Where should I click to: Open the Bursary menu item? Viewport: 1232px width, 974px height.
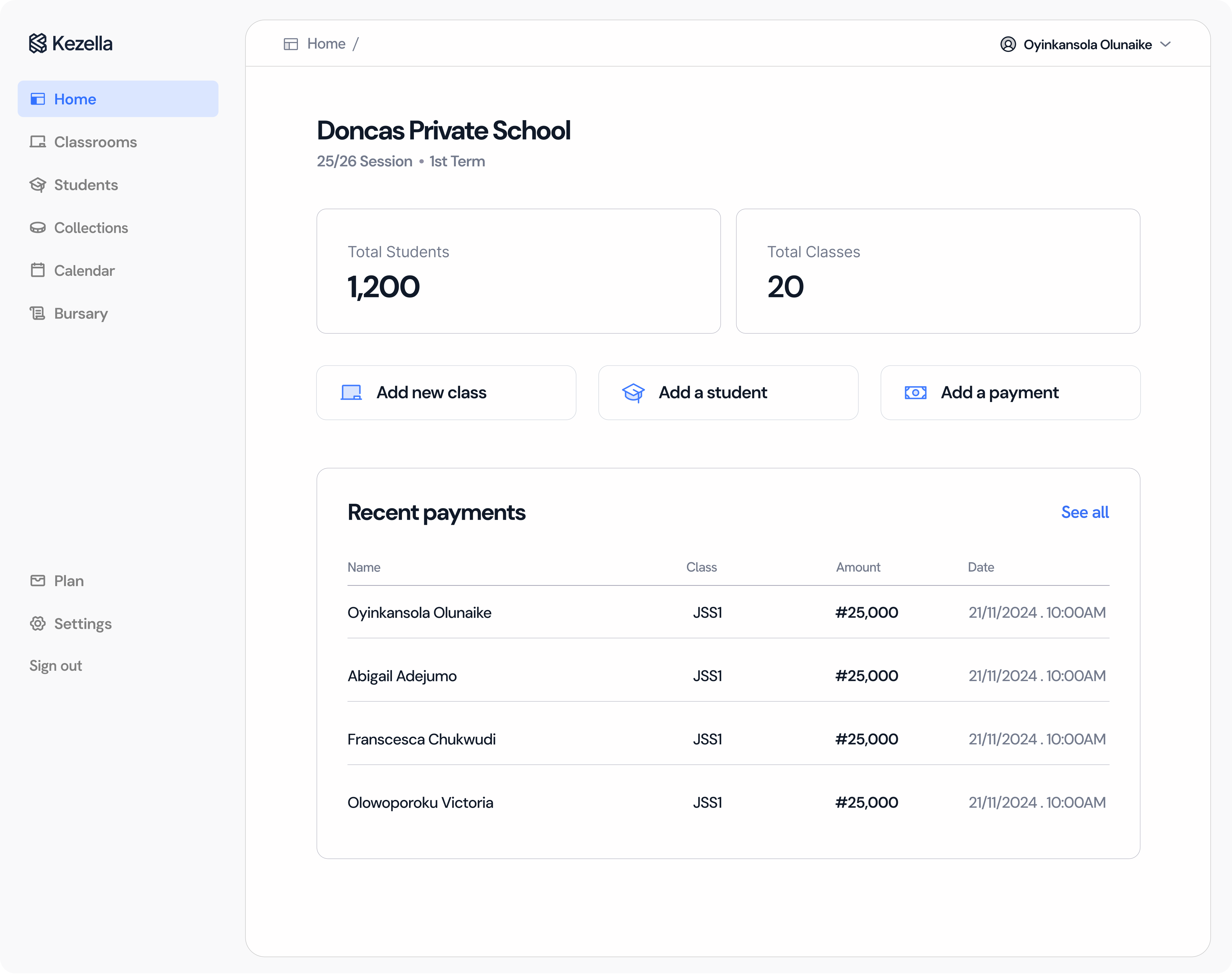80,313
